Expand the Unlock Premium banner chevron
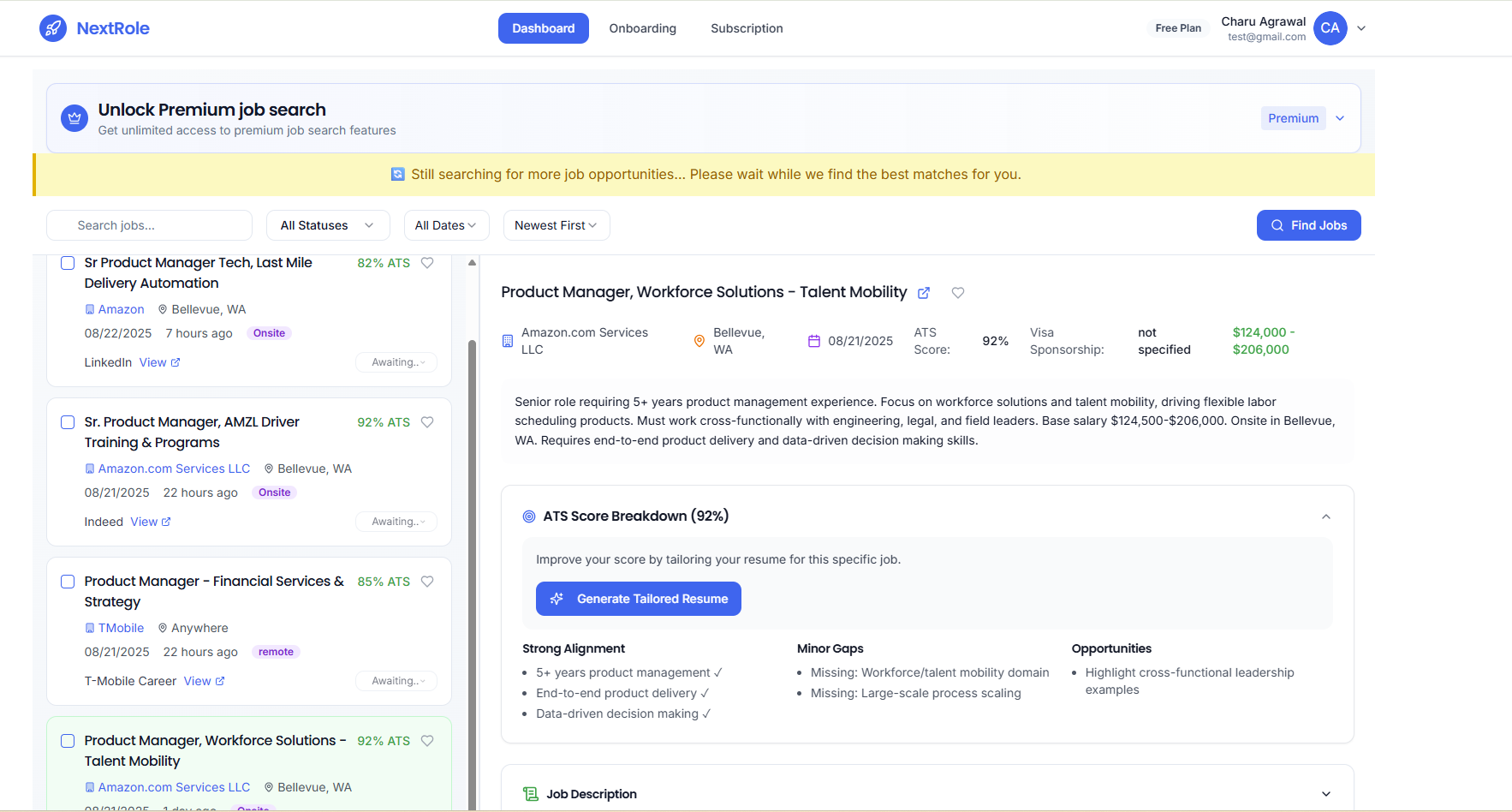 1340,118
